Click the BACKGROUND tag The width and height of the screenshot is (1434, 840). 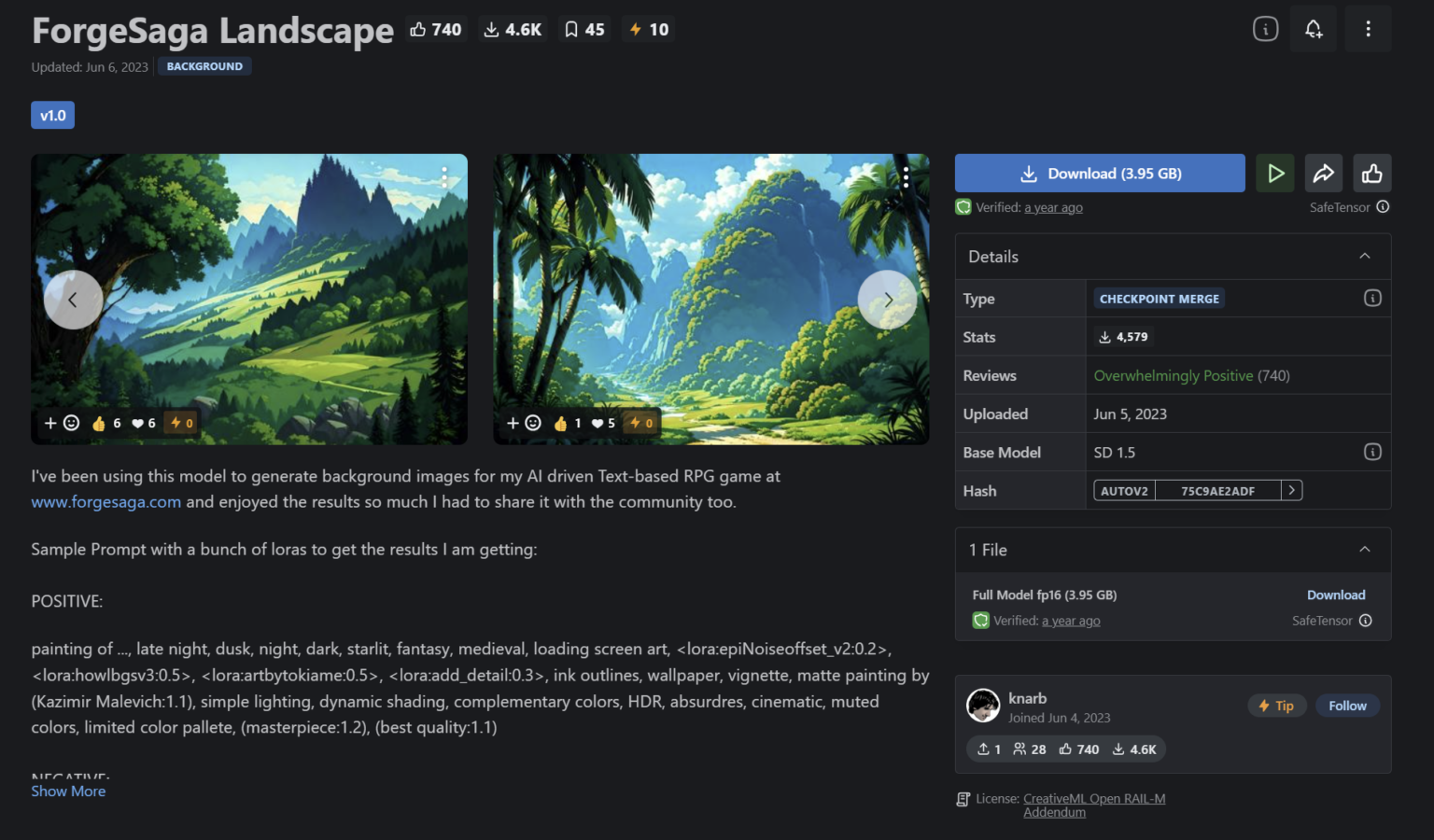pyautogui.click(x=204, y=66)
